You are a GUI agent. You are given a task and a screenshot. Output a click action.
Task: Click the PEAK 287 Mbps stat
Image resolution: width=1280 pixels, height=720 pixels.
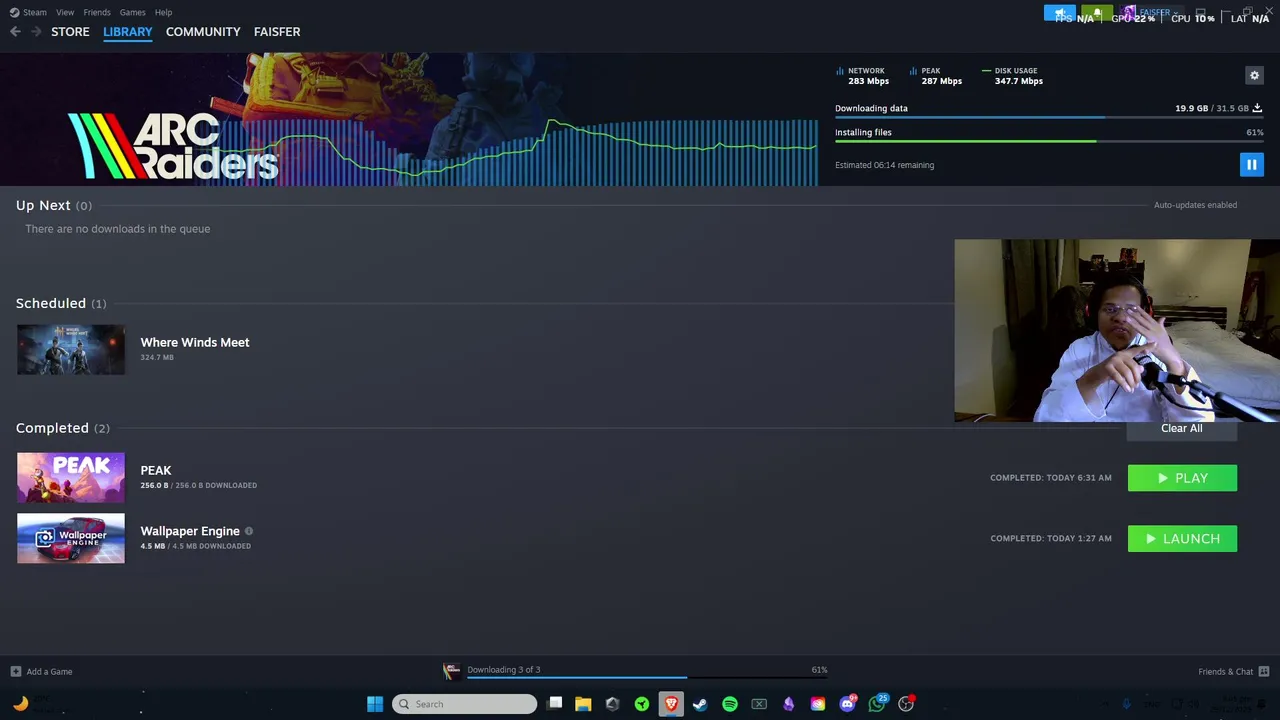point(936,76)
